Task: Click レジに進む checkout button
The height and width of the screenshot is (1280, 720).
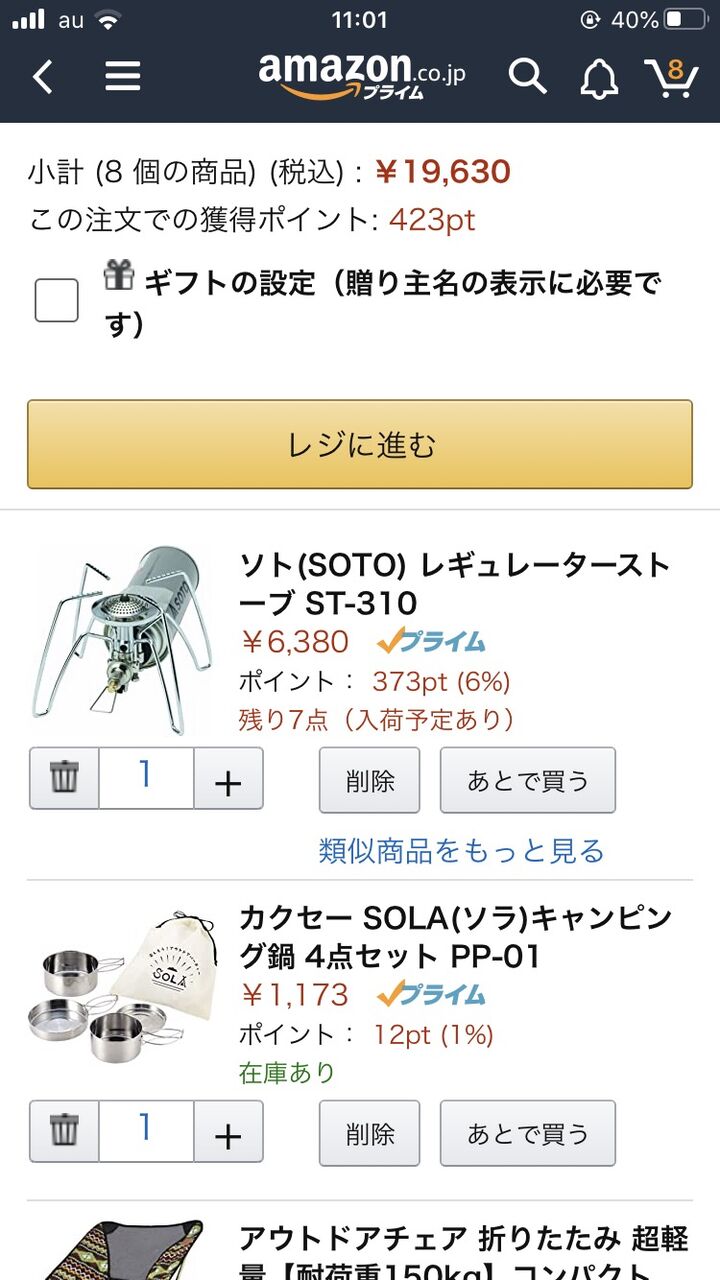Action: click(x=360, y=445)
